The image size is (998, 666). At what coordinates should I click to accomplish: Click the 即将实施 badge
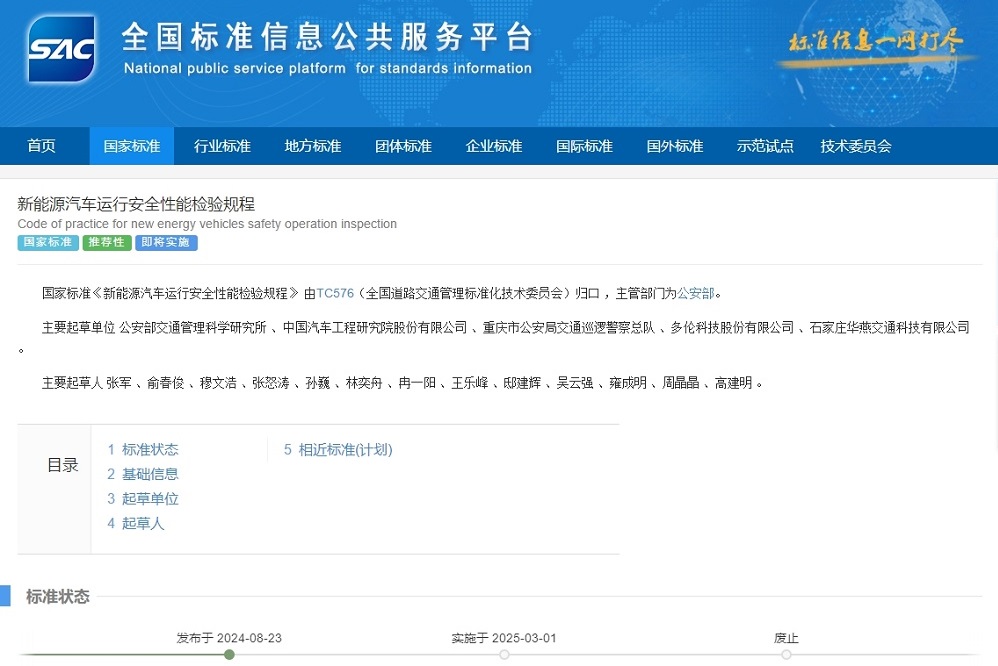click(x=166, y=242)
